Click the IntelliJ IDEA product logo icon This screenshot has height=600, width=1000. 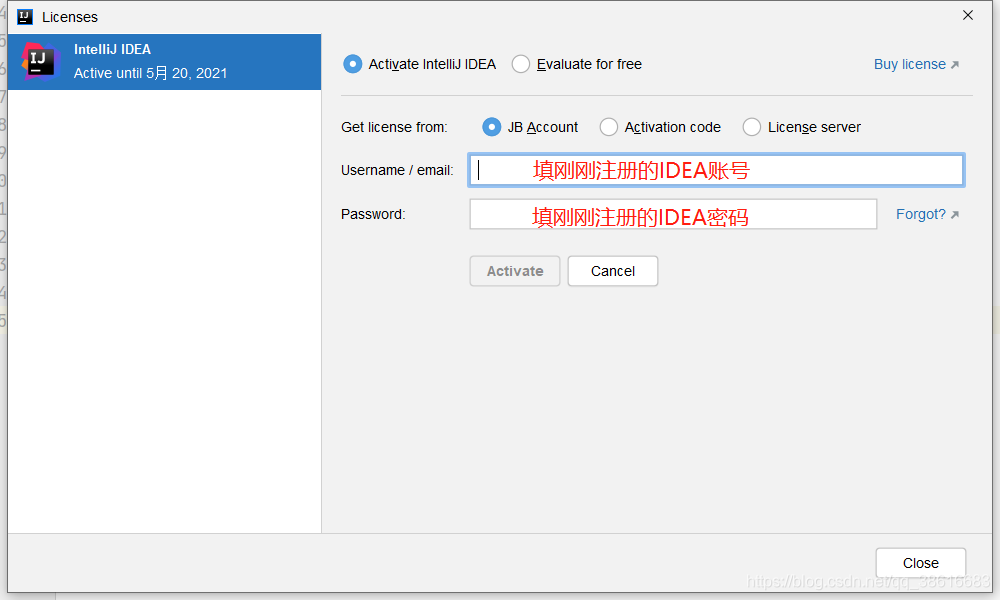click(40, 62)
